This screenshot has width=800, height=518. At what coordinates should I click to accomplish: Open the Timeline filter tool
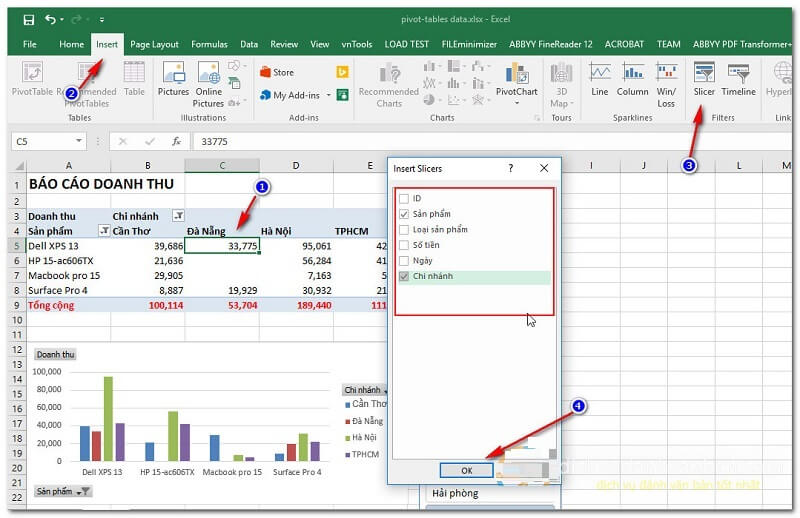739,78
